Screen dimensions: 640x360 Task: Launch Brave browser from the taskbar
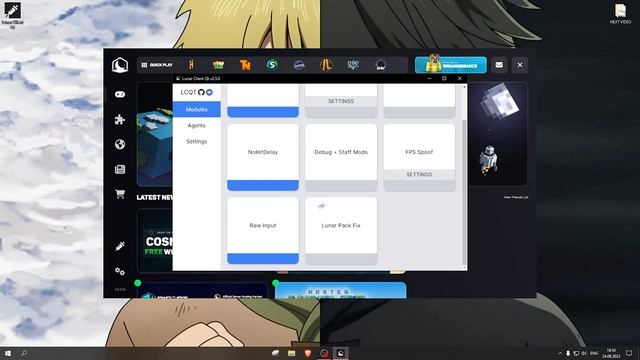(308, 353)
